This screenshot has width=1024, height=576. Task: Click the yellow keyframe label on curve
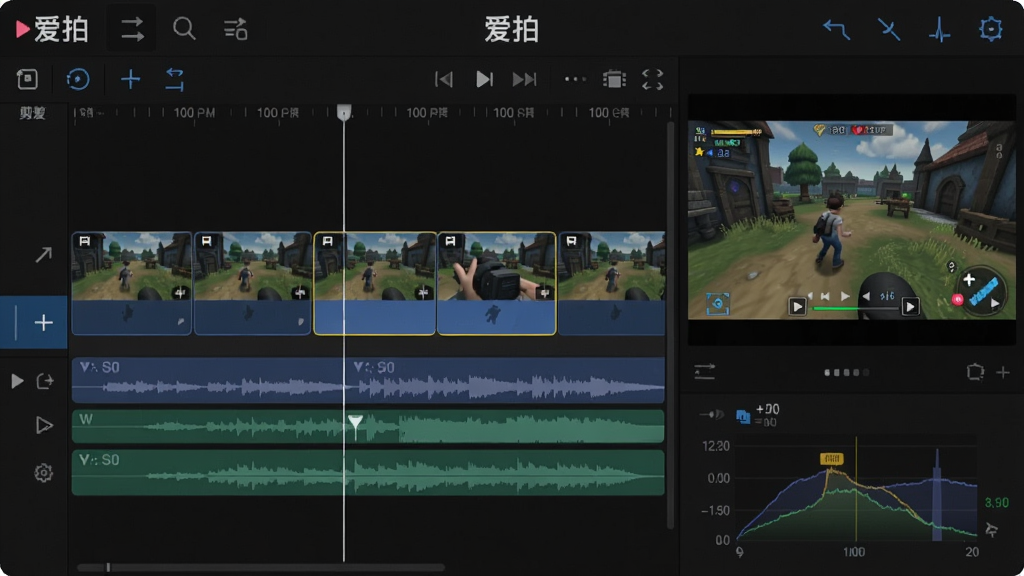[831, 458]
